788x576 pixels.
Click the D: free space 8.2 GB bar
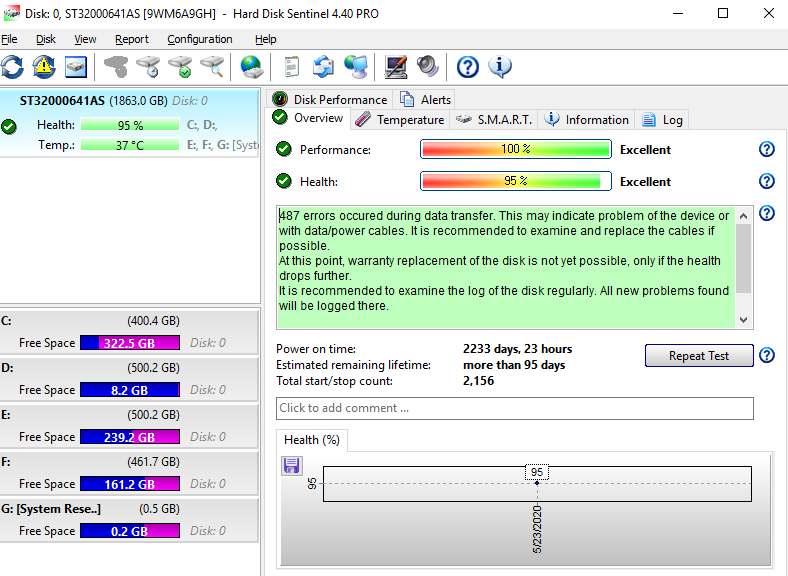[130, 390]
